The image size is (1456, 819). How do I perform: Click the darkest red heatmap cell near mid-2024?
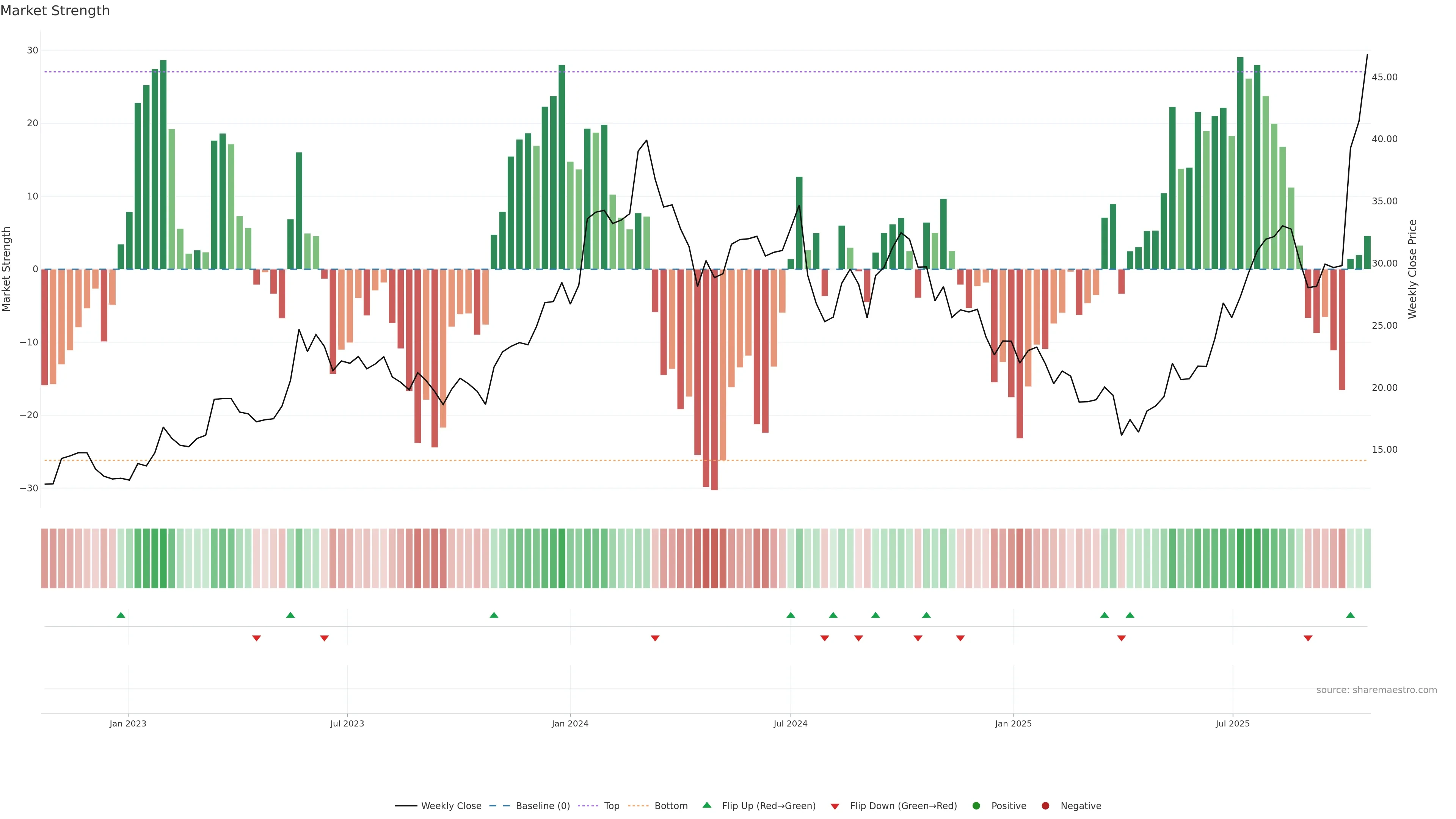(x=714, y=559)
